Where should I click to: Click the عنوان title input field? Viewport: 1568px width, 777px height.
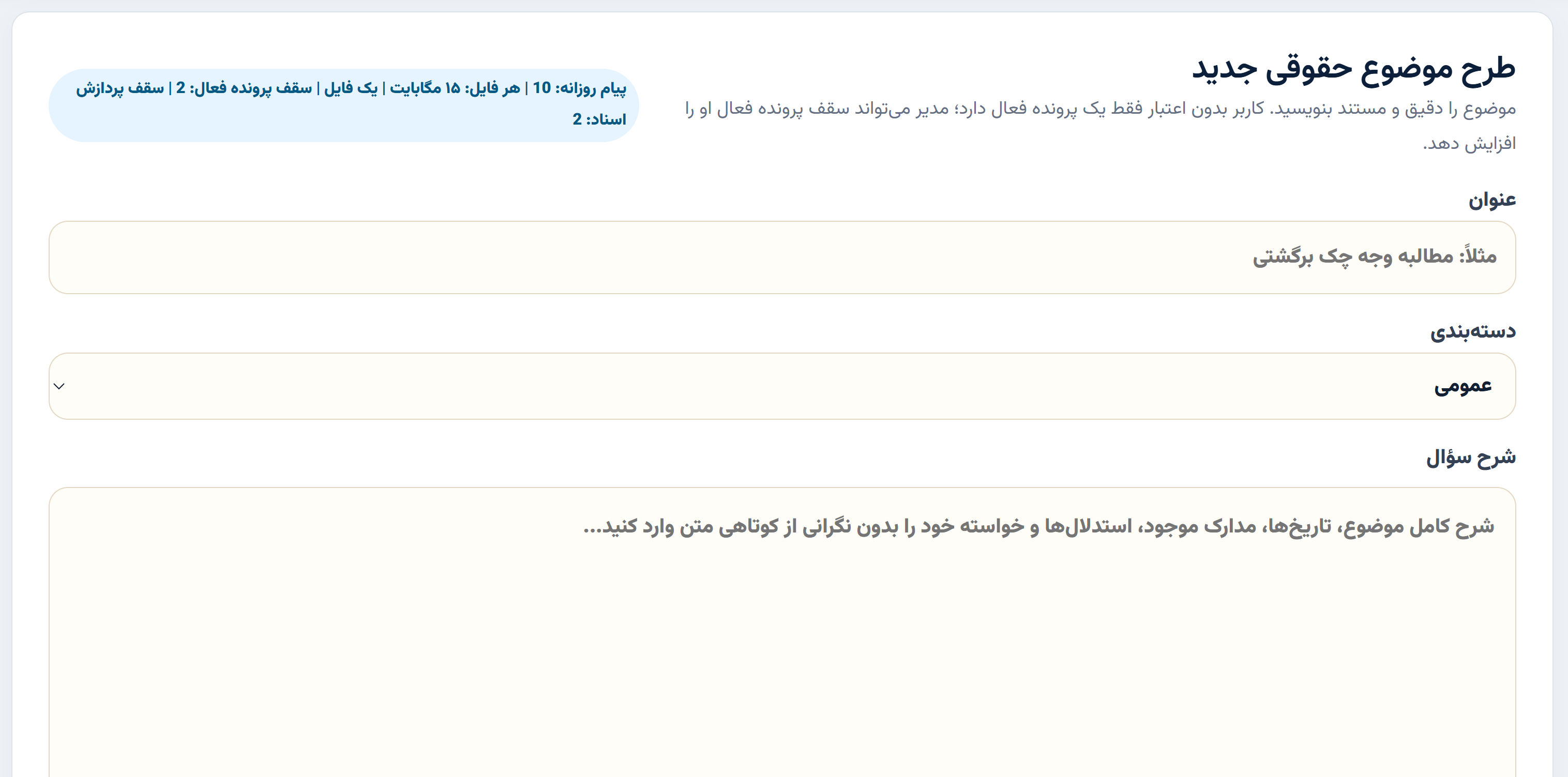pos(781,257)
